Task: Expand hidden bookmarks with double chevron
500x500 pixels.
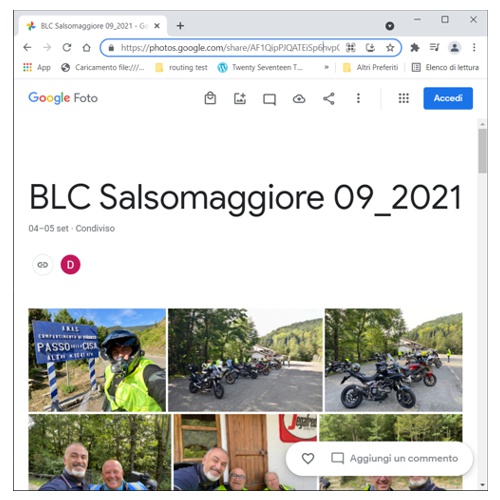Action: pyautogui.click(x=326, y=67)
